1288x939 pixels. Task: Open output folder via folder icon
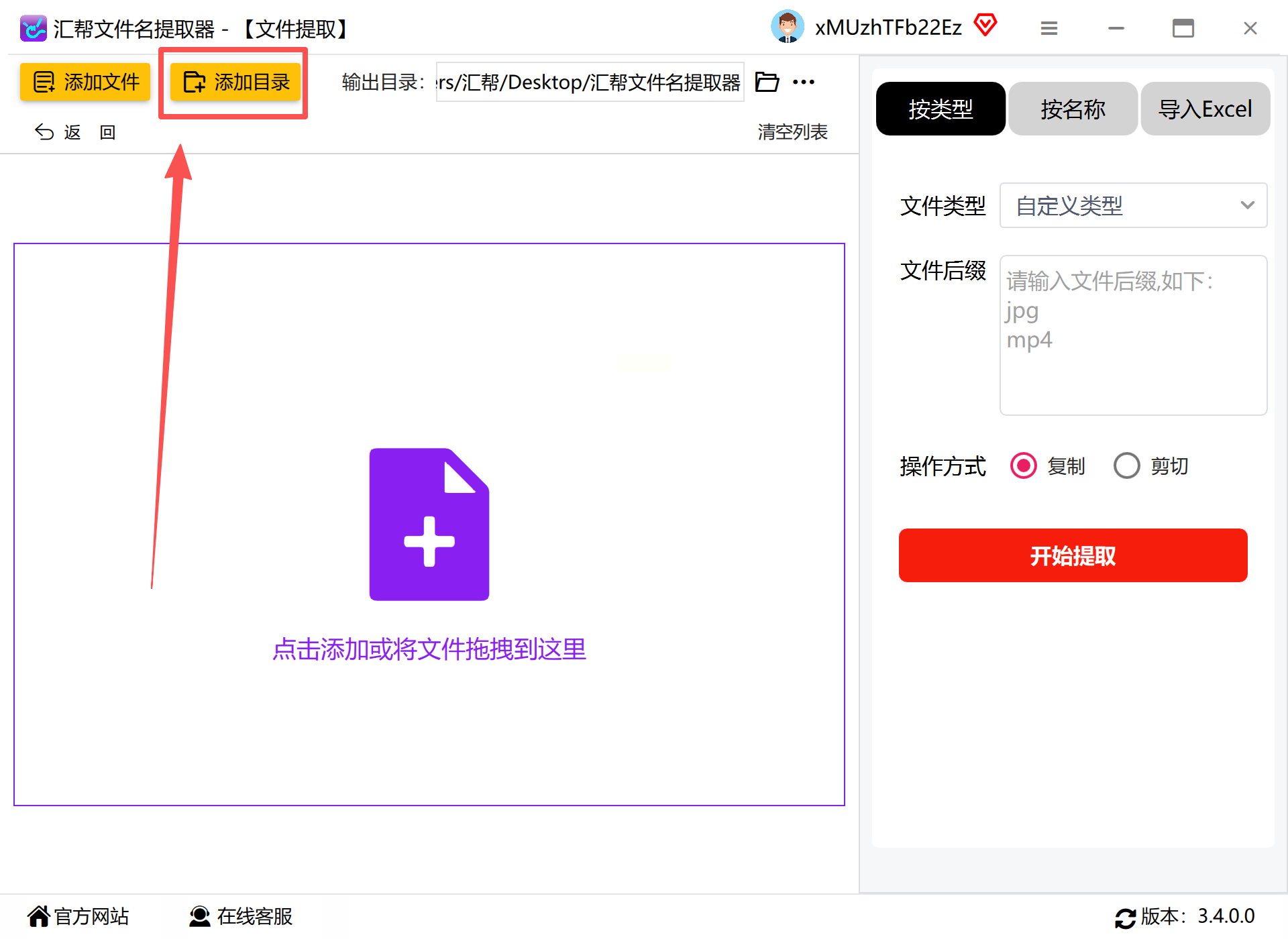pos(767,82)
